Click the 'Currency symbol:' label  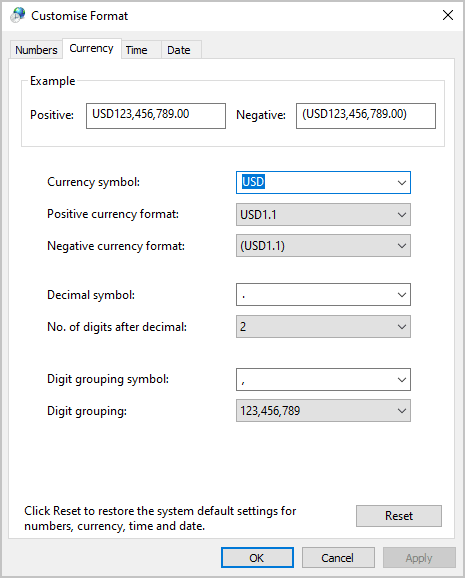[x=93, y=182]
